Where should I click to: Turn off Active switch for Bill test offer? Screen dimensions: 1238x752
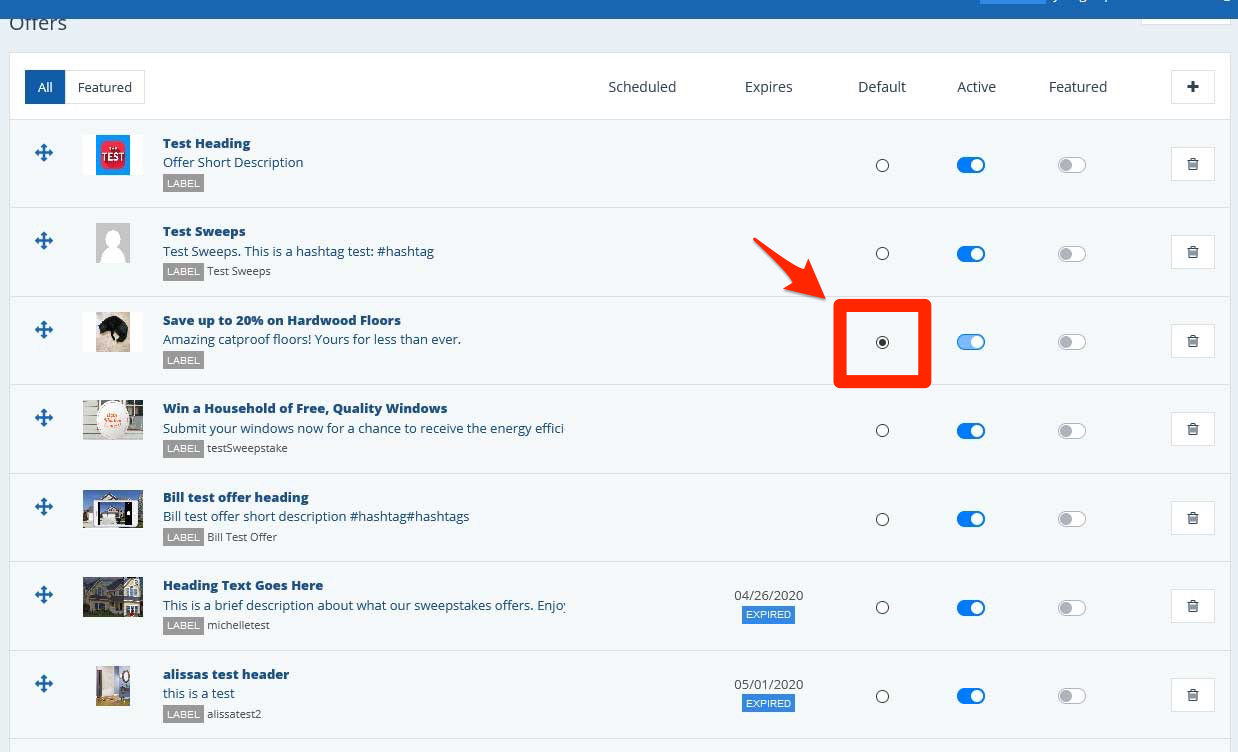tap(970, 519)
